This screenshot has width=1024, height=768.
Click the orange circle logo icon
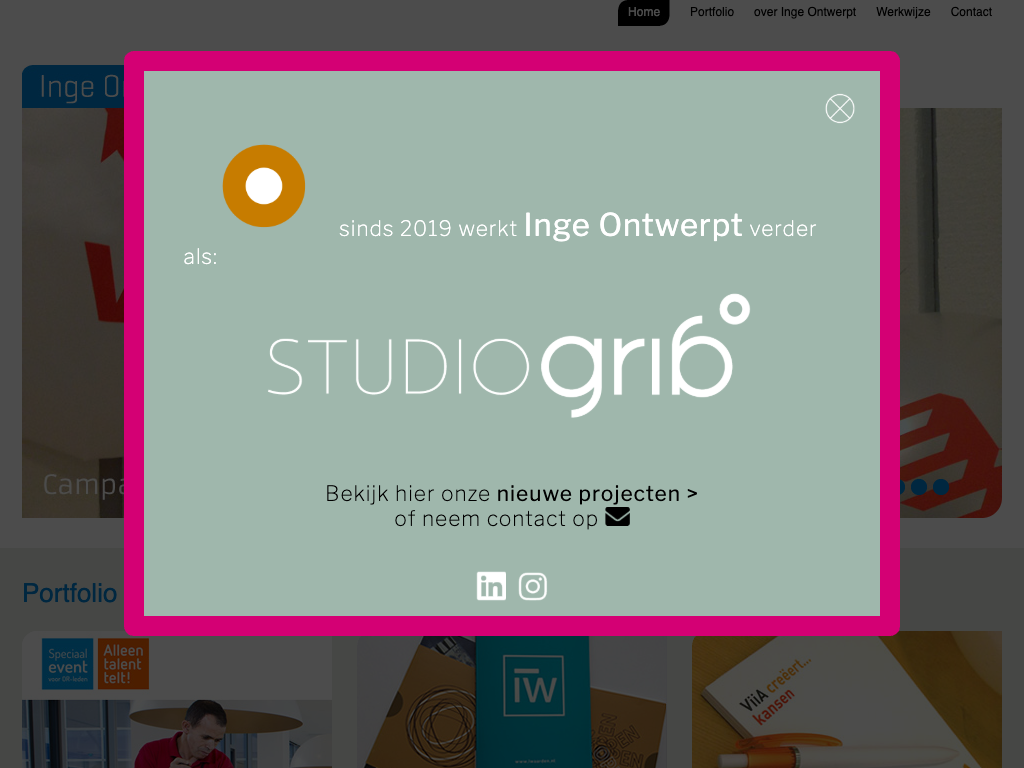pos(264,186)
